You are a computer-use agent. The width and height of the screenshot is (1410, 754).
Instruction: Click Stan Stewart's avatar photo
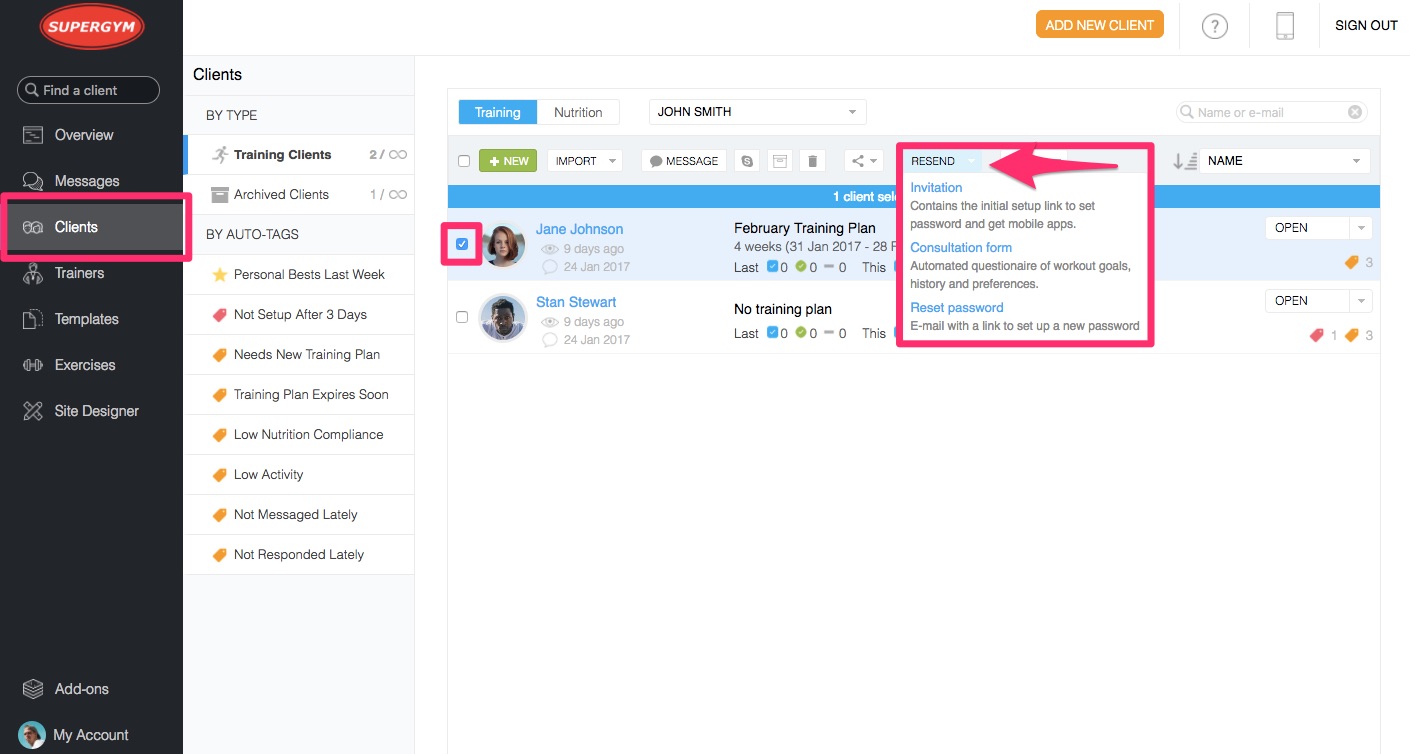[x=503, y=318]
